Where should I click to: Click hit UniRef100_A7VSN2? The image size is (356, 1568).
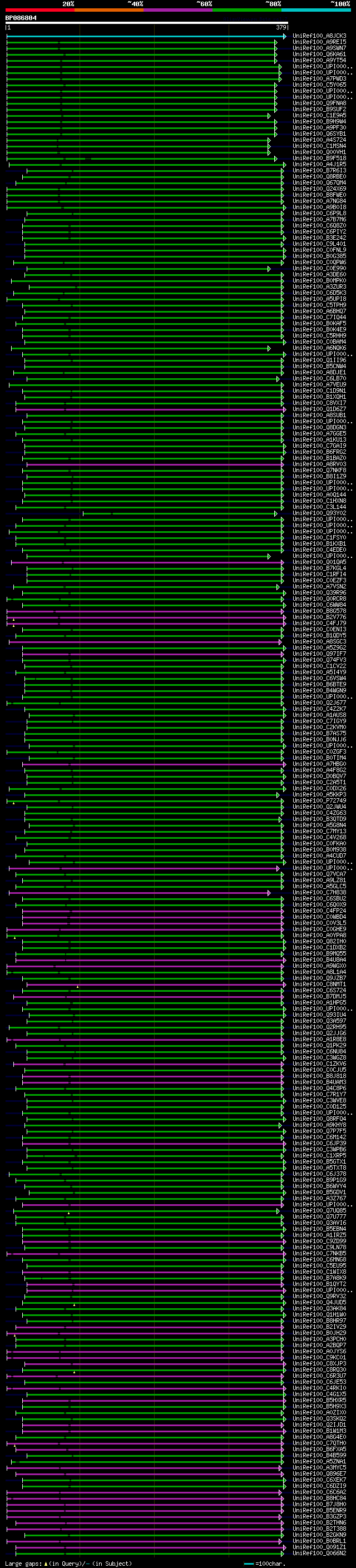[x=319, y=586]
